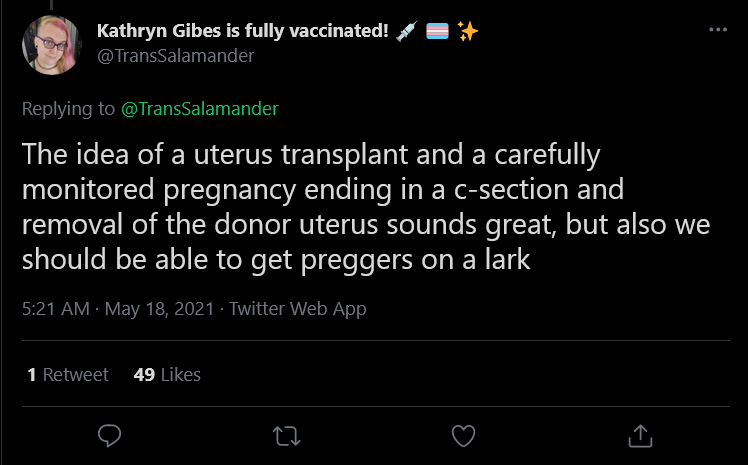The height and width of the screenshot is (465, 748).
Task: Click the tweet body text
Action: 366,207
